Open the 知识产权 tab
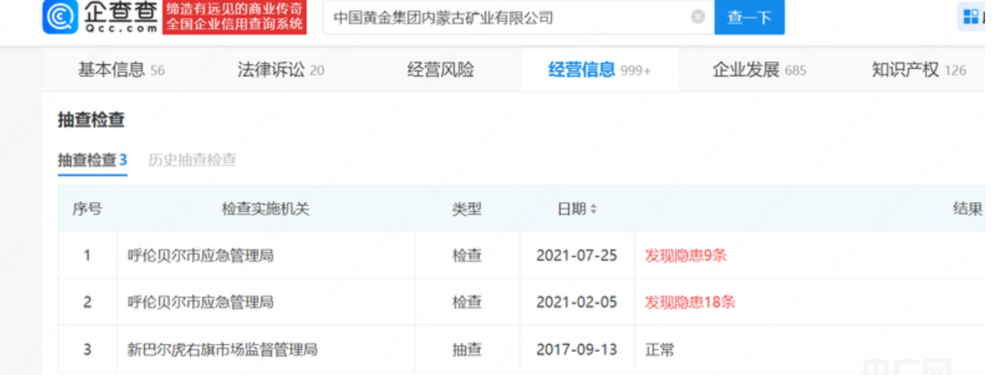 pyautogui.click(x=918, y=70)
